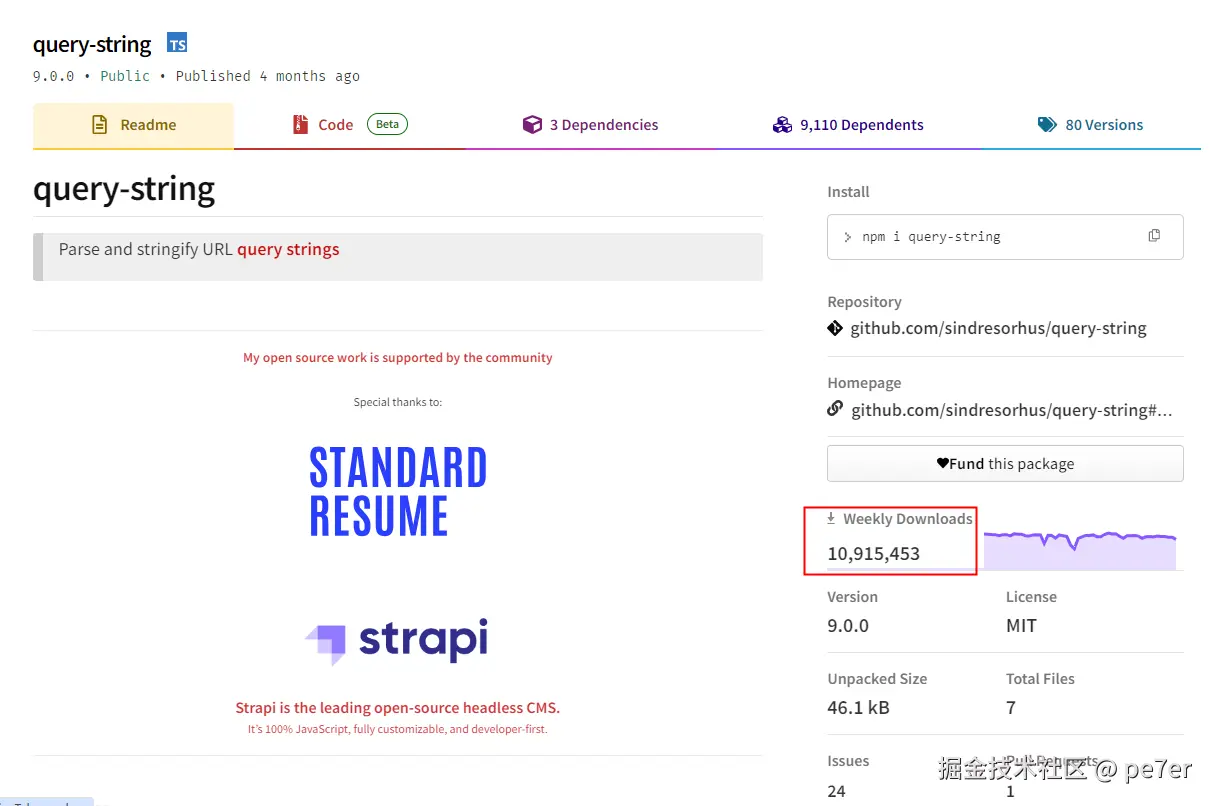Click the STANDARD RESUME sponsor banner
This screenshot has height=806, width=1214.
coord(398,492)
